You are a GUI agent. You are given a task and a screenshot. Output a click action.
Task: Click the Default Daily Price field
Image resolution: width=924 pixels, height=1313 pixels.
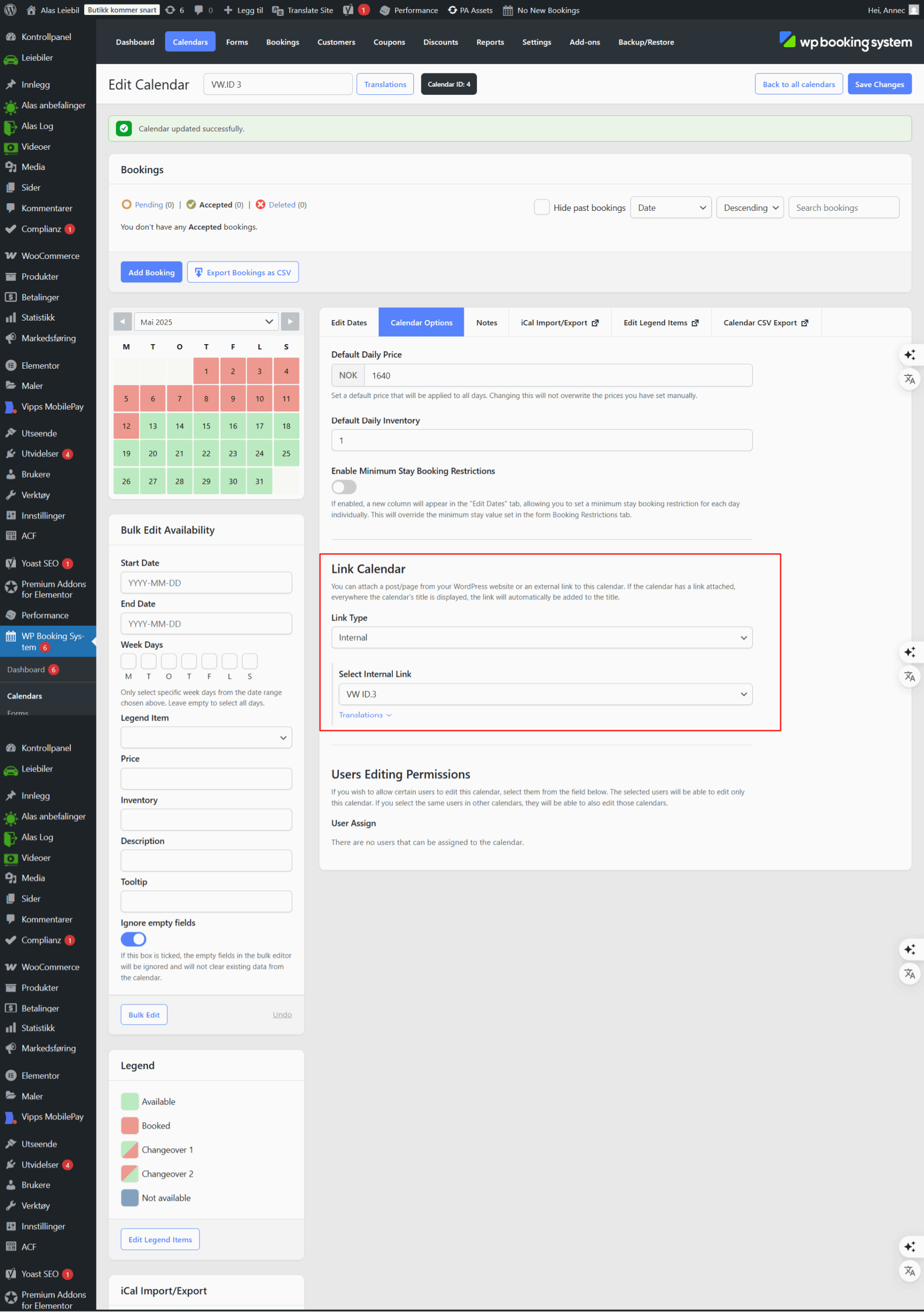pyautogui.click(x=558, y=375)
